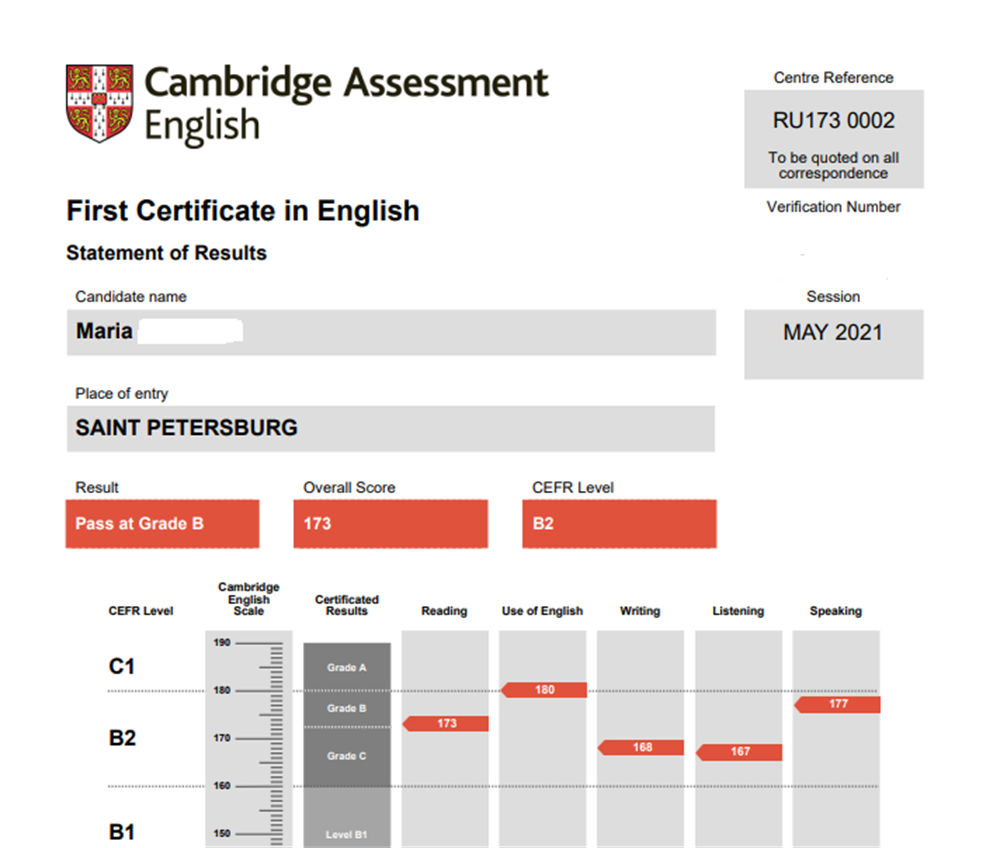Click the Writing score marker '168'
The width and height of the screenshot is (1000, 848).
pos(641,747)
